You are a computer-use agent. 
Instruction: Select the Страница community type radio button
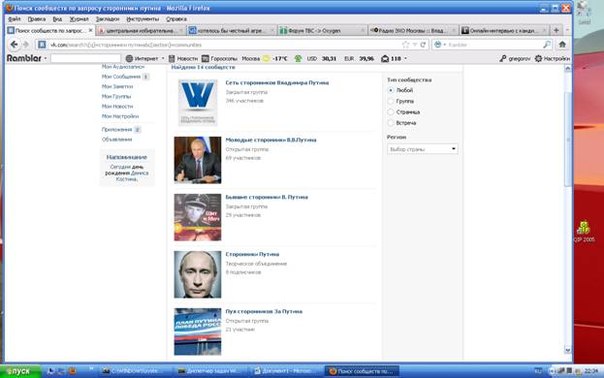[391, 112]
